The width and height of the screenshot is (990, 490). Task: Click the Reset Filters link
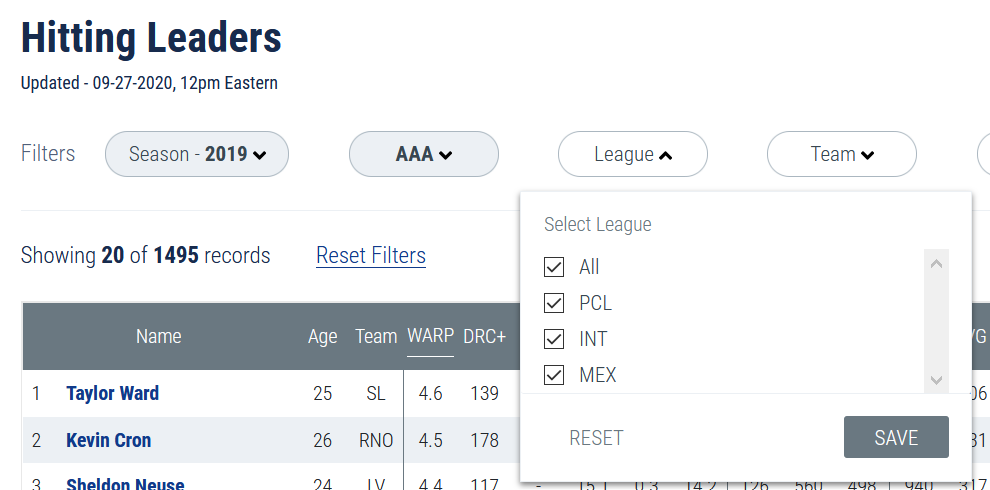click(x=371, y=256)
